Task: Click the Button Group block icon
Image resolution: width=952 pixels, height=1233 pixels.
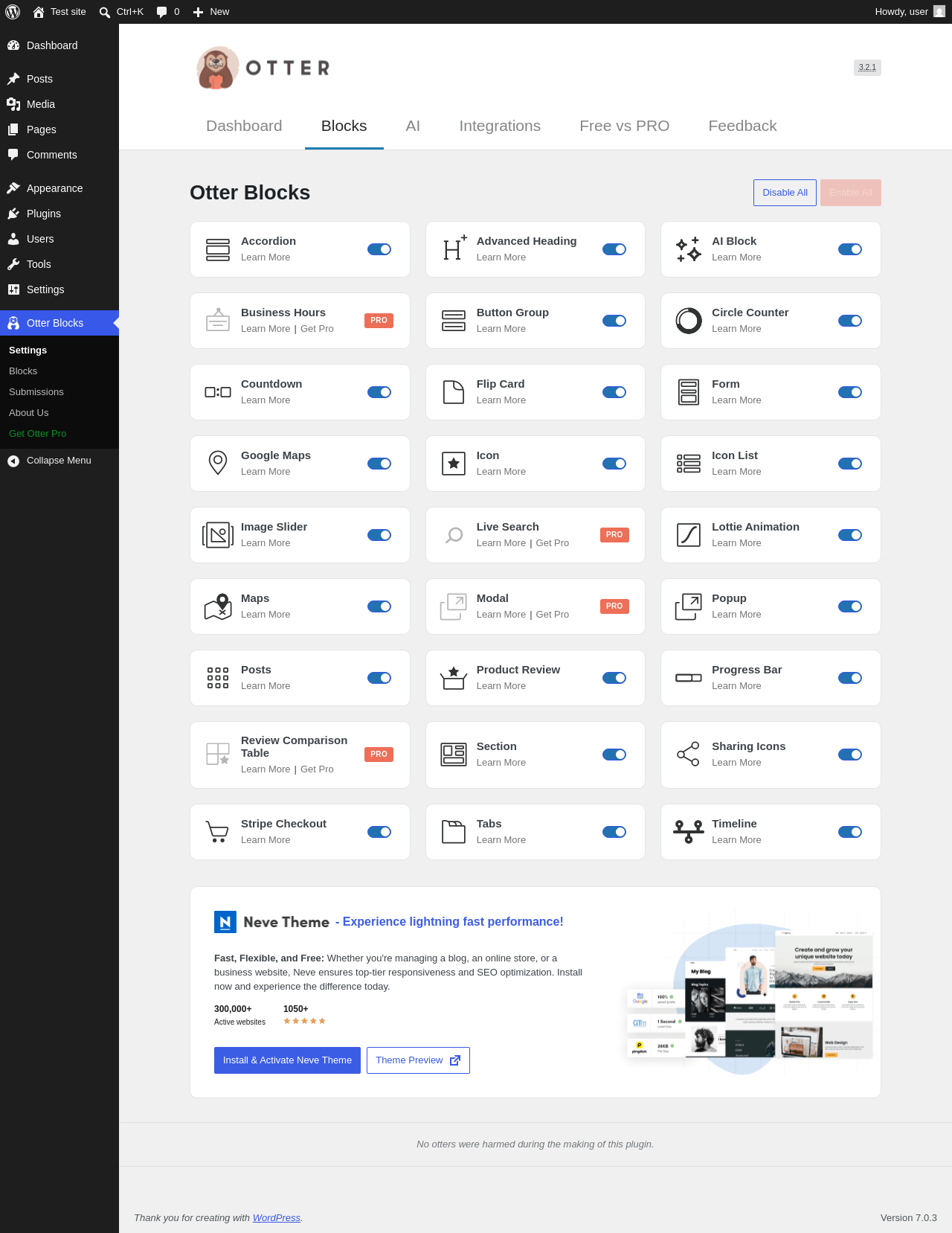Action: [454, 321]
